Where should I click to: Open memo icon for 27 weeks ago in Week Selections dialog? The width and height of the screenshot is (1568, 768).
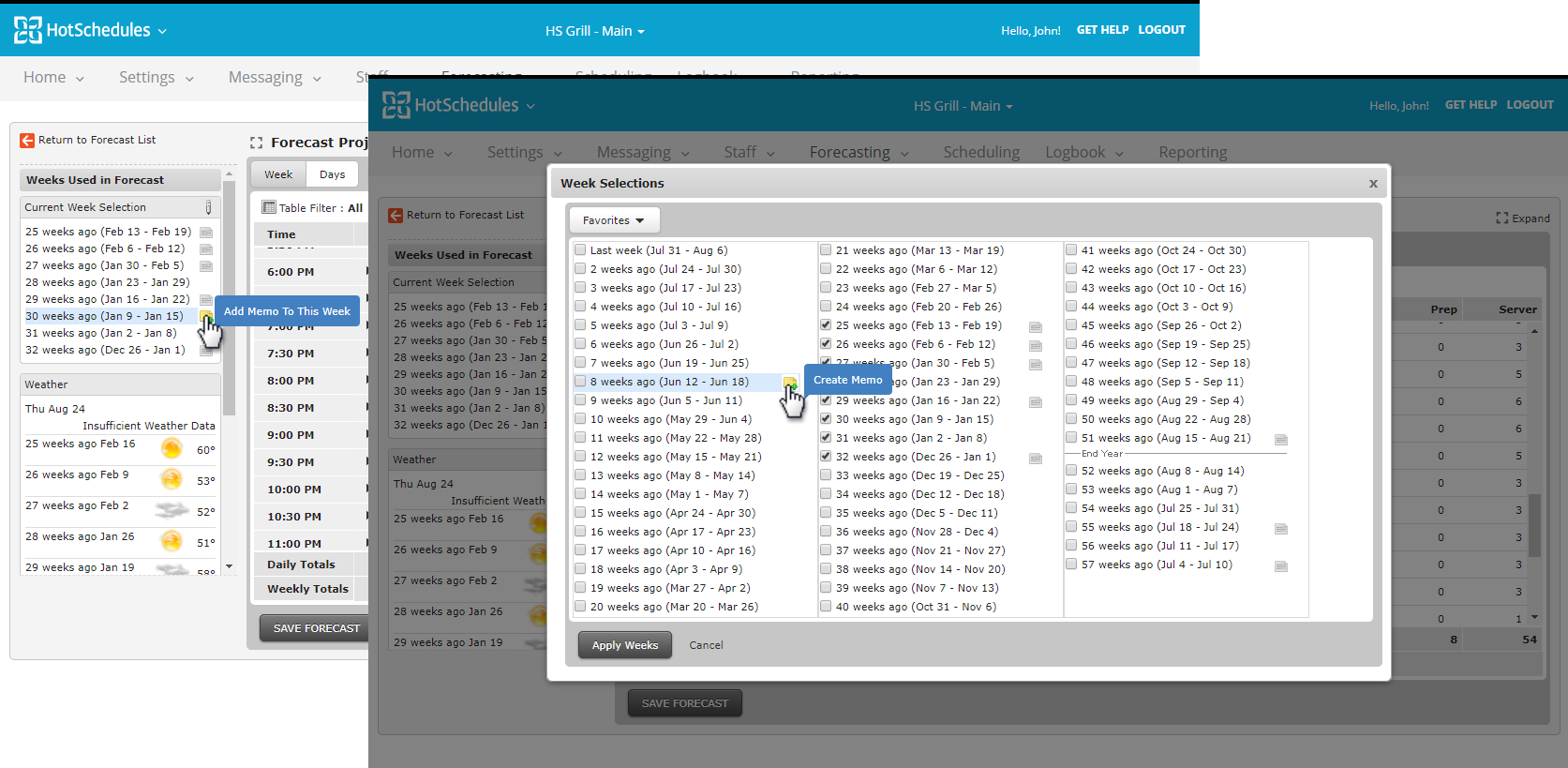click(1036, 365)
